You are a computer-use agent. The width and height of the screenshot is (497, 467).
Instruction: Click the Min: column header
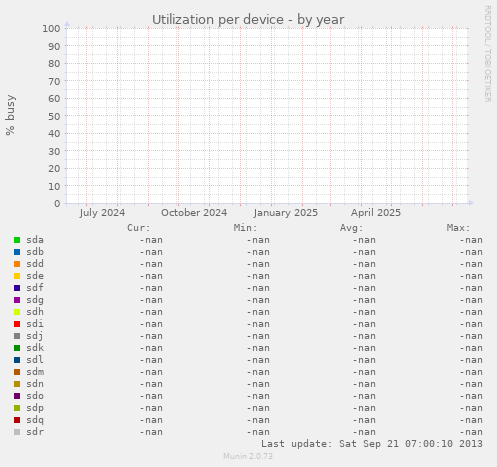click(x=245, y=228)
